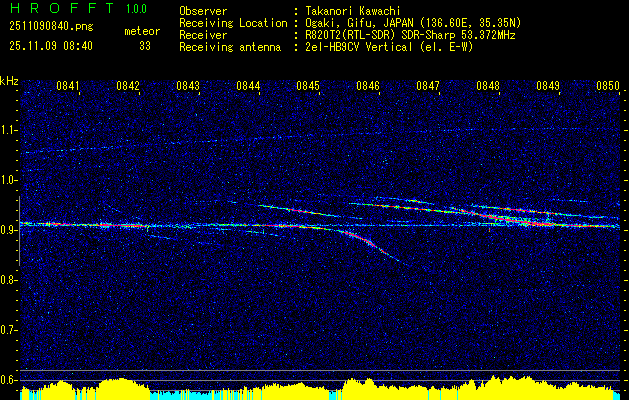
Task: Click the 0846 time marker
Action: click(368, 85)
